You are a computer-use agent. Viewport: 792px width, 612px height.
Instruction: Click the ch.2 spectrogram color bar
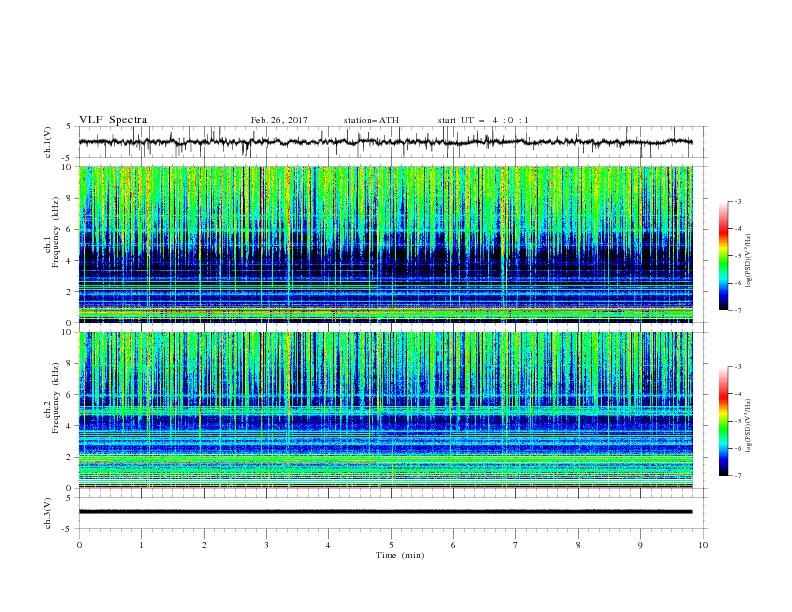724,421
